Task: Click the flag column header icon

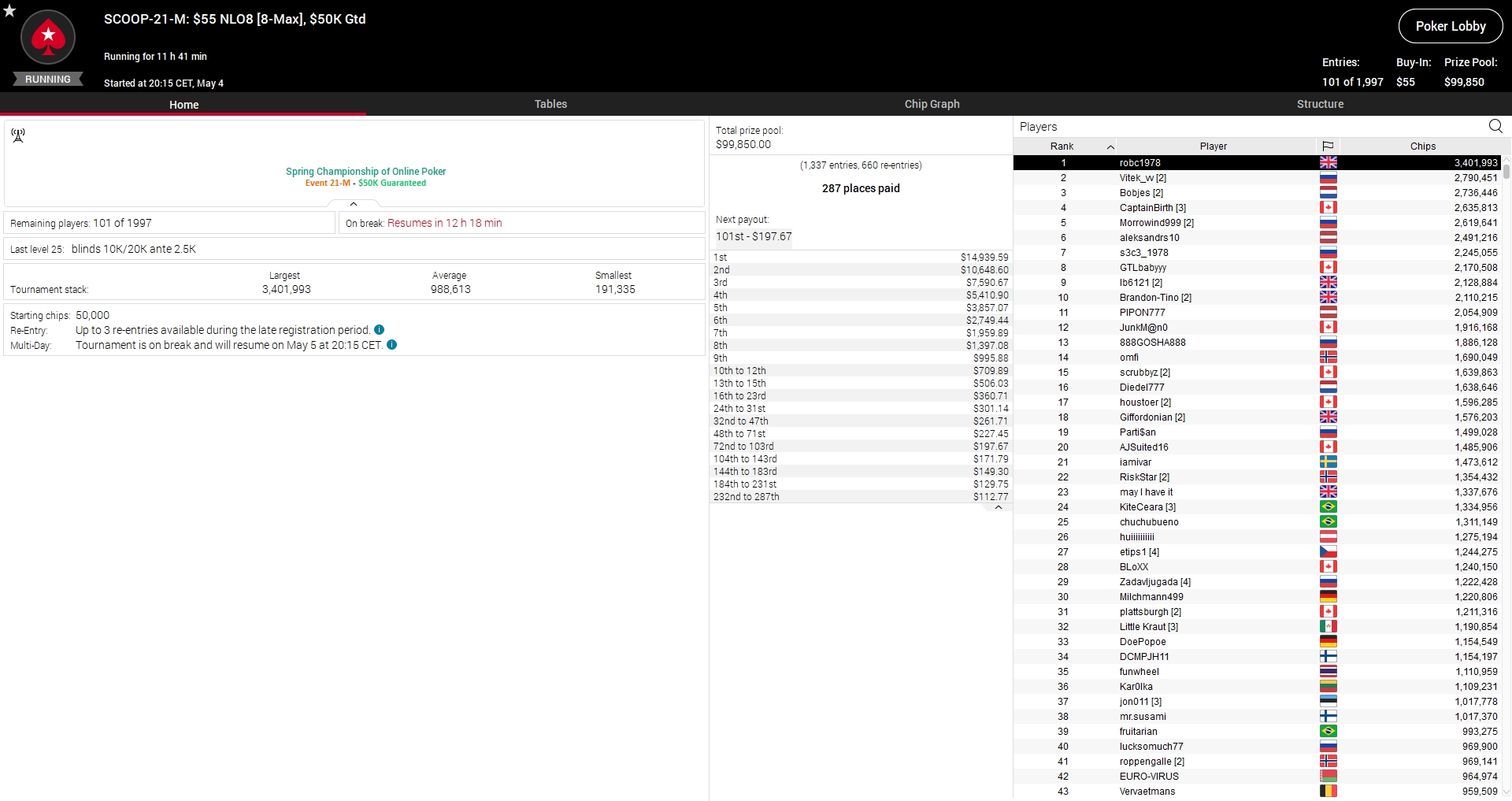Action: [x=1328, y=146]
